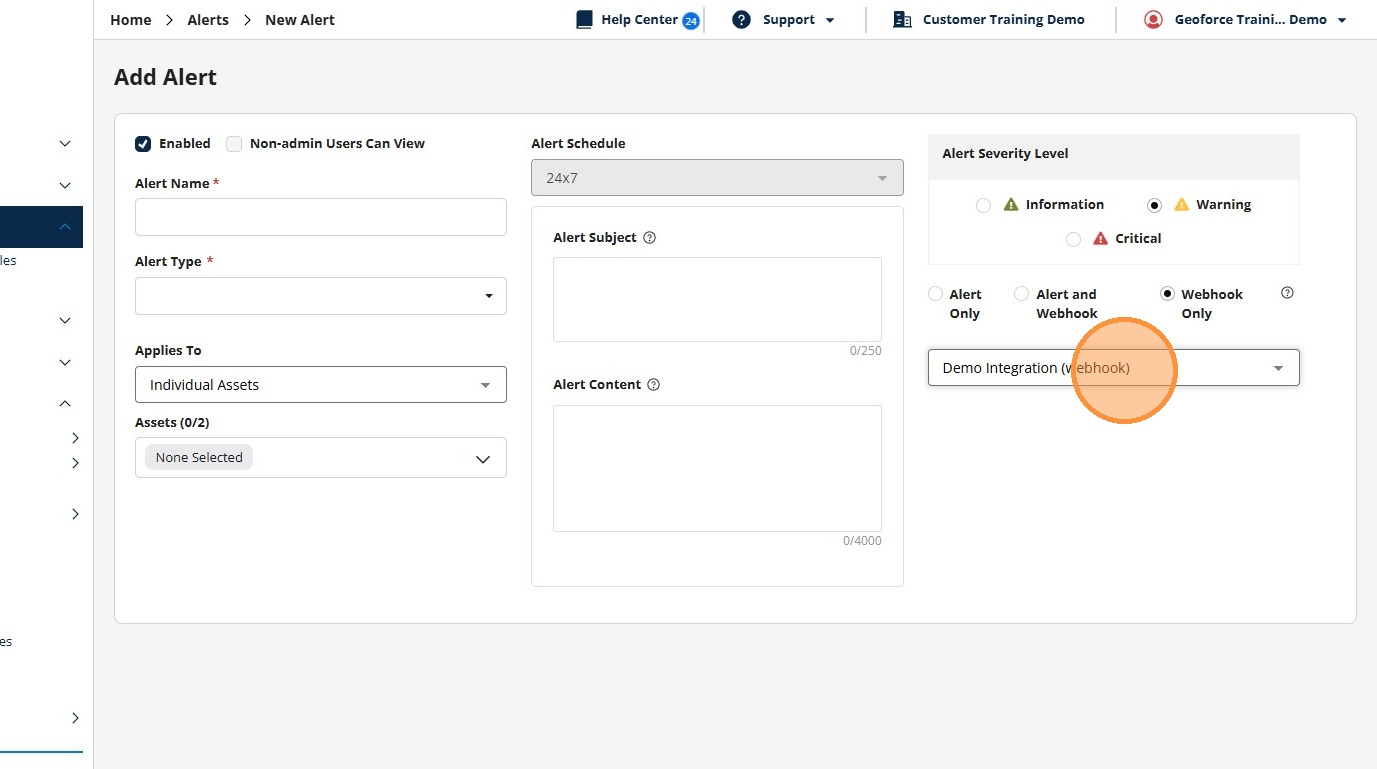Go to Home in breadcrumb
The height and width of the screenshot is (769, 1377).
(131, 20)
